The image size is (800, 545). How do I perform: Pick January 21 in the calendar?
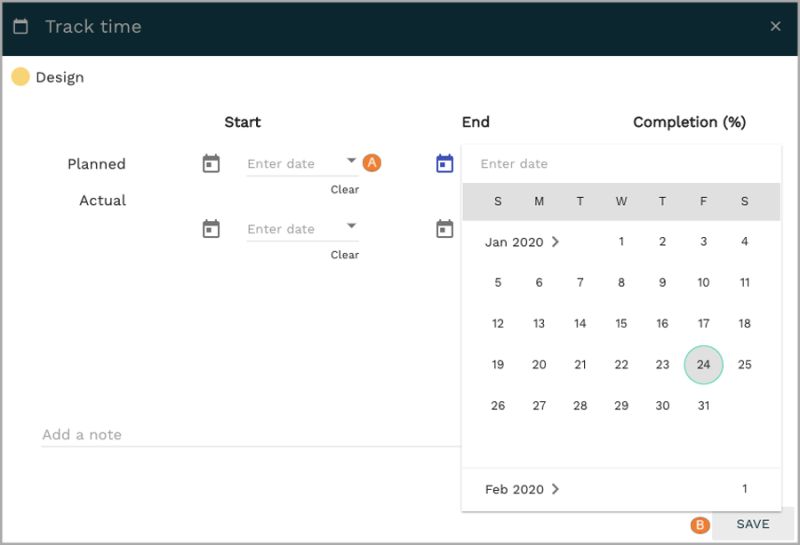click(x=580, y=364)
